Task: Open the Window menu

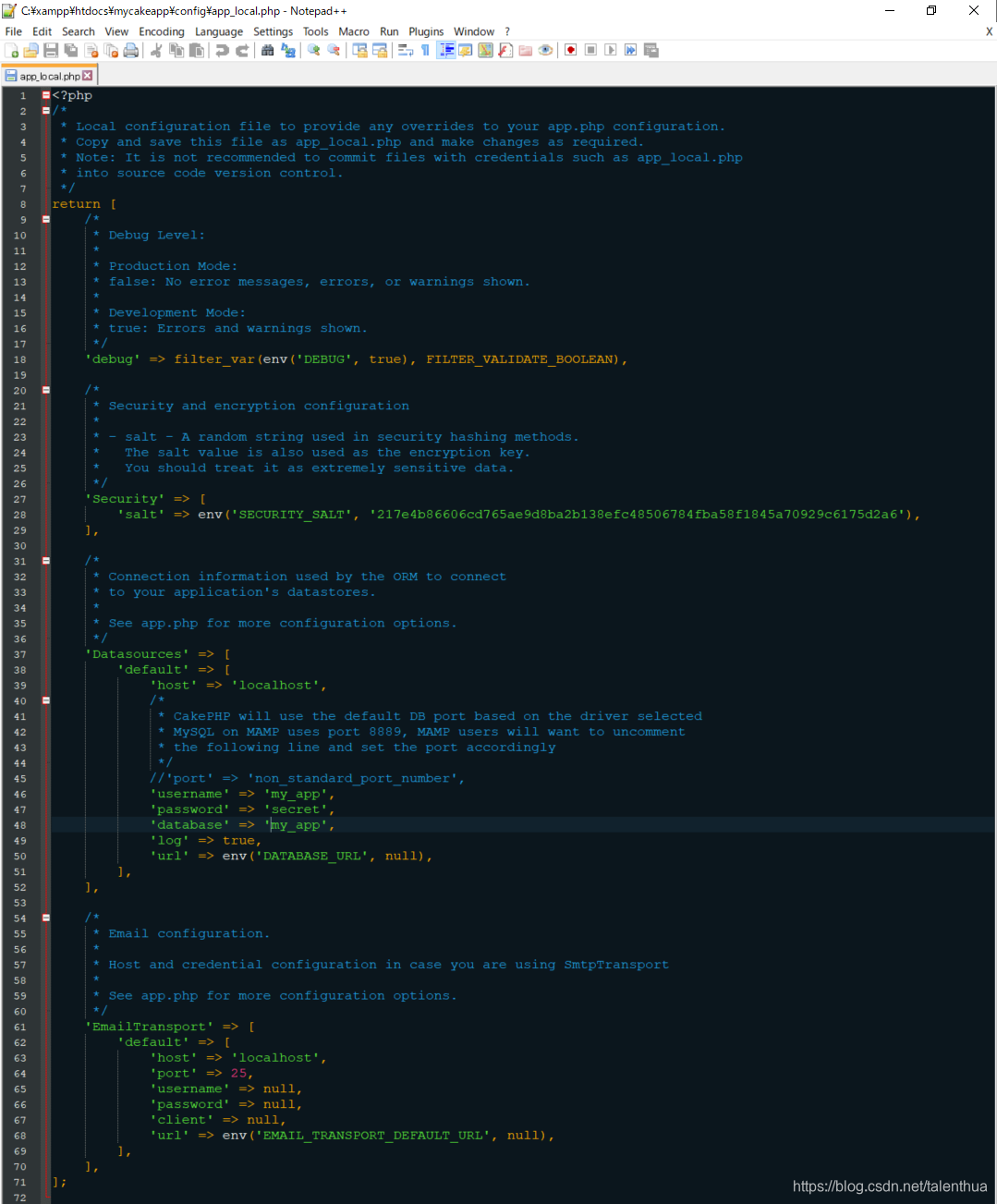Action: click(x=474, y=31)
